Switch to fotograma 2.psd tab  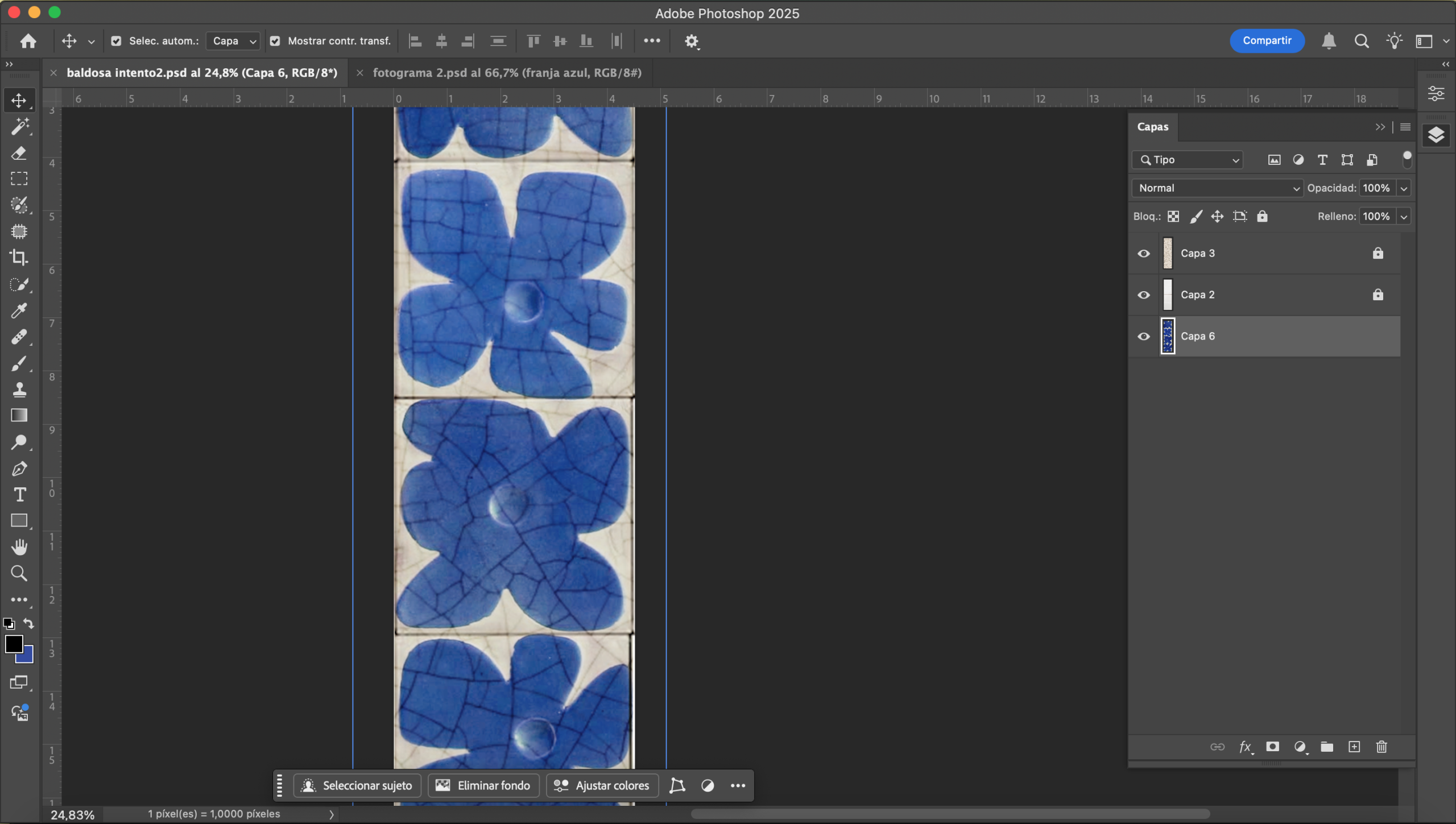(506, 73)
